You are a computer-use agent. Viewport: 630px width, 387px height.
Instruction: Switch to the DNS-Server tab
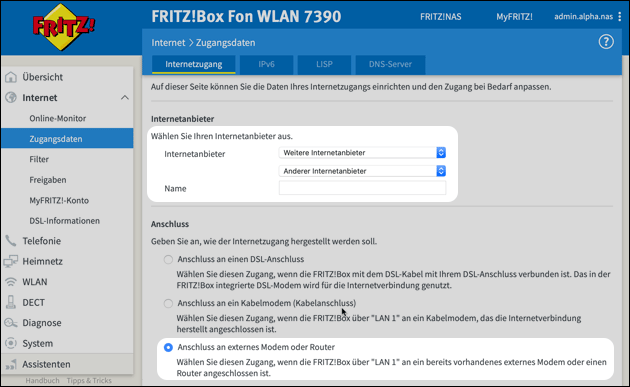click(x=390, y=64)
